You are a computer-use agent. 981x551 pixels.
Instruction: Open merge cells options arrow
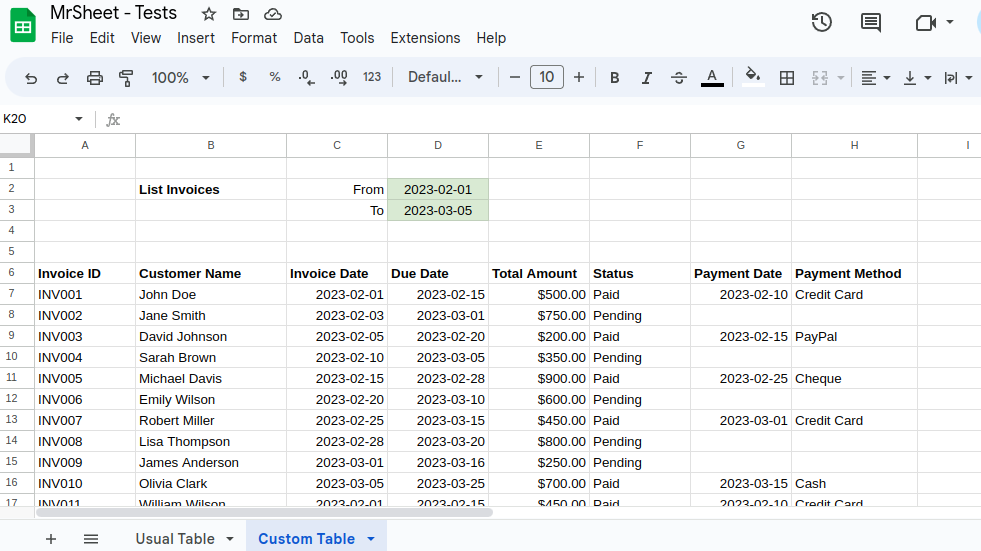point(841,78)
